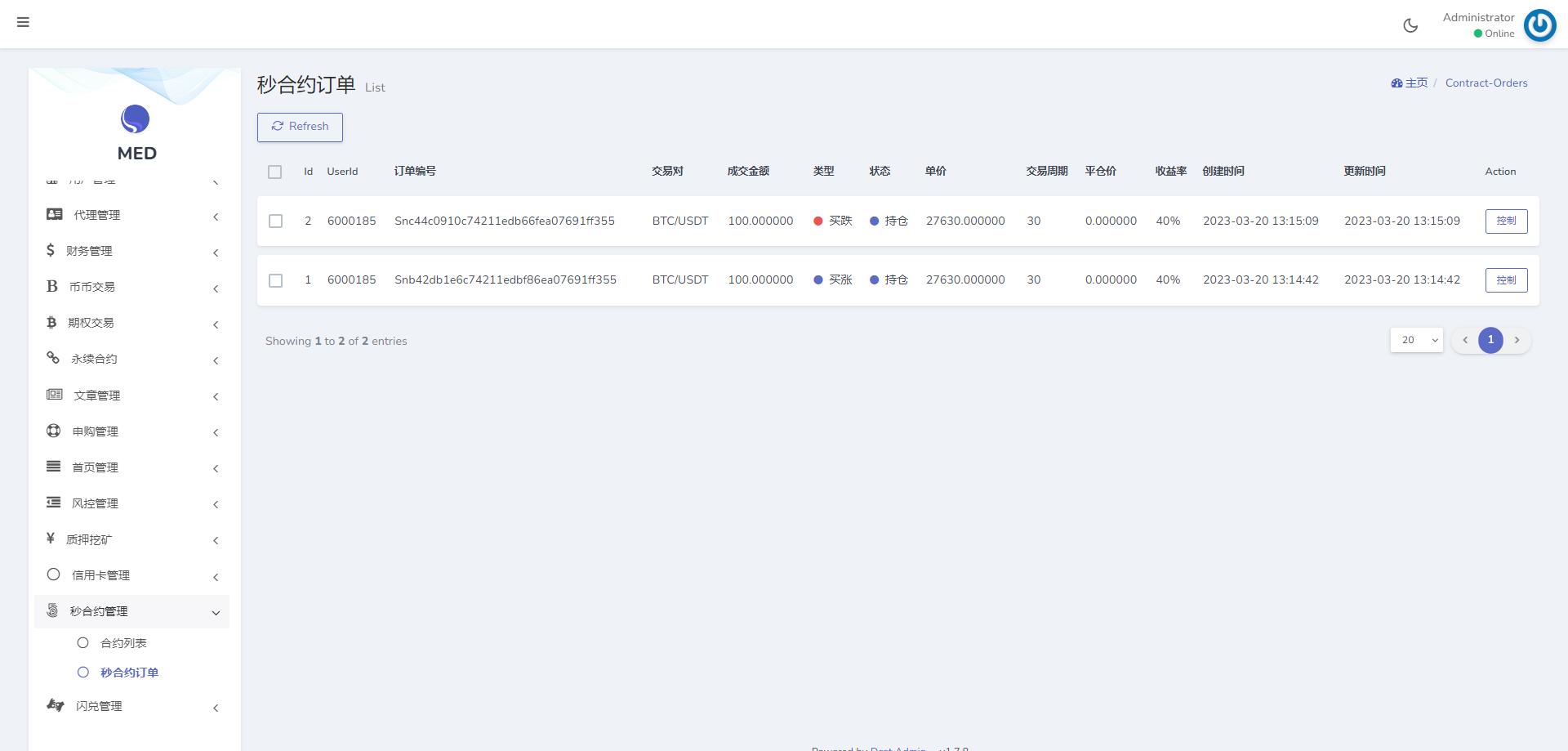
Task: Check the select-all checkbox in table header
Action: [275, 172]
